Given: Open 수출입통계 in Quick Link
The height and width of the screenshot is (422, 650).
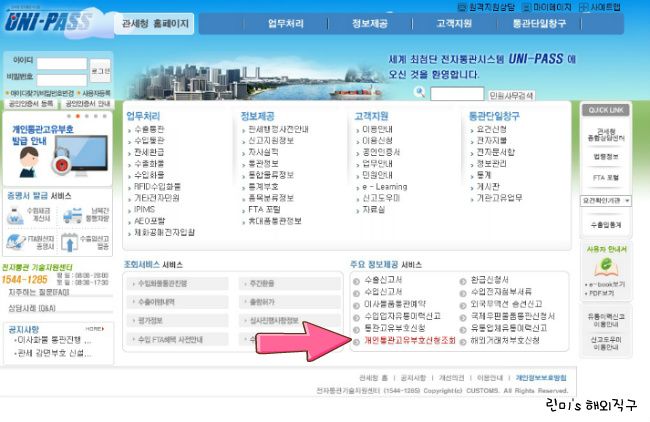Looking at the screenshot, I should pos(606,225).
